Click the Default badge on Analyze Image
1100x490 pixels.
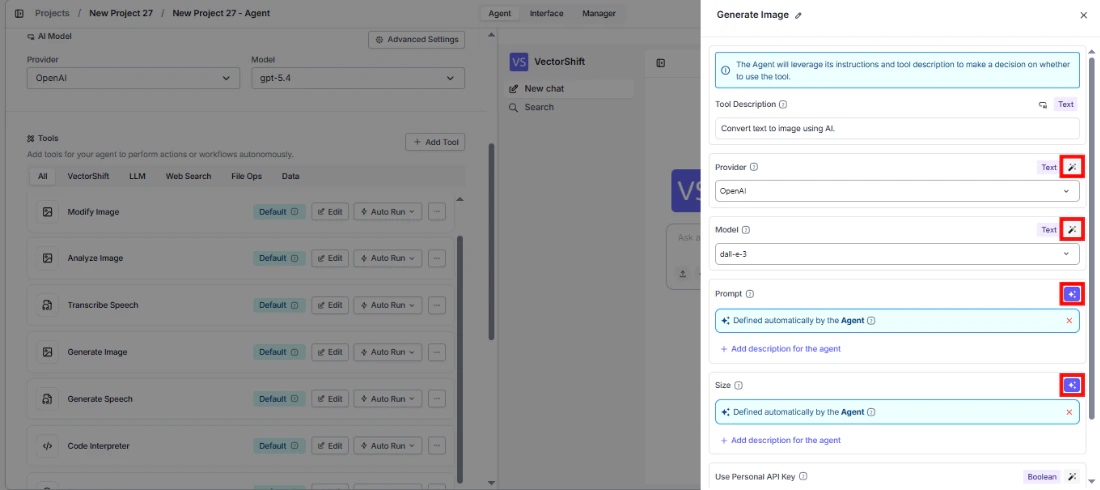(279, 258)
